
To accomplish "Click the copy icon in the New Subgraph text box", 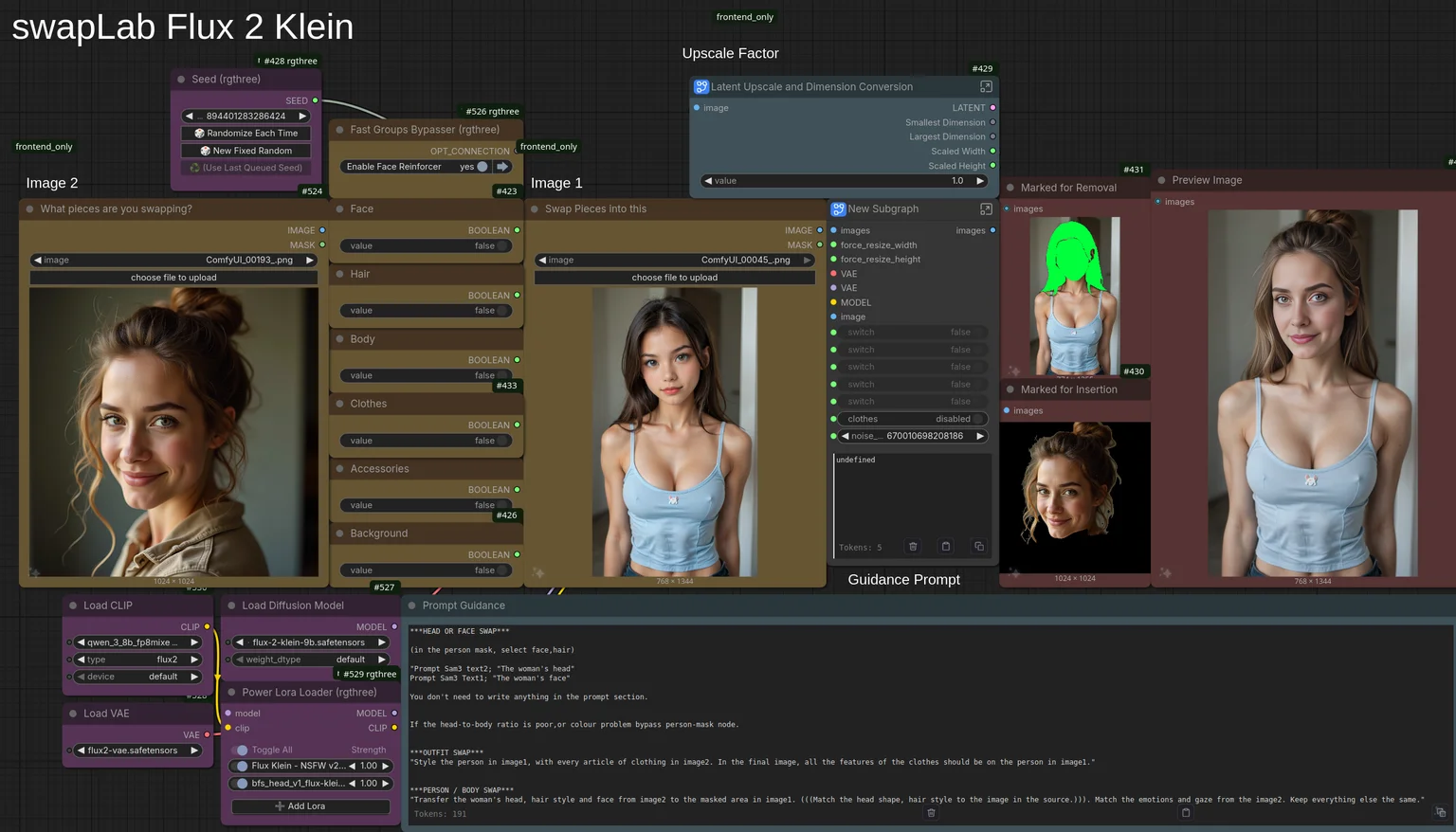I will click(x=979, y=547).
